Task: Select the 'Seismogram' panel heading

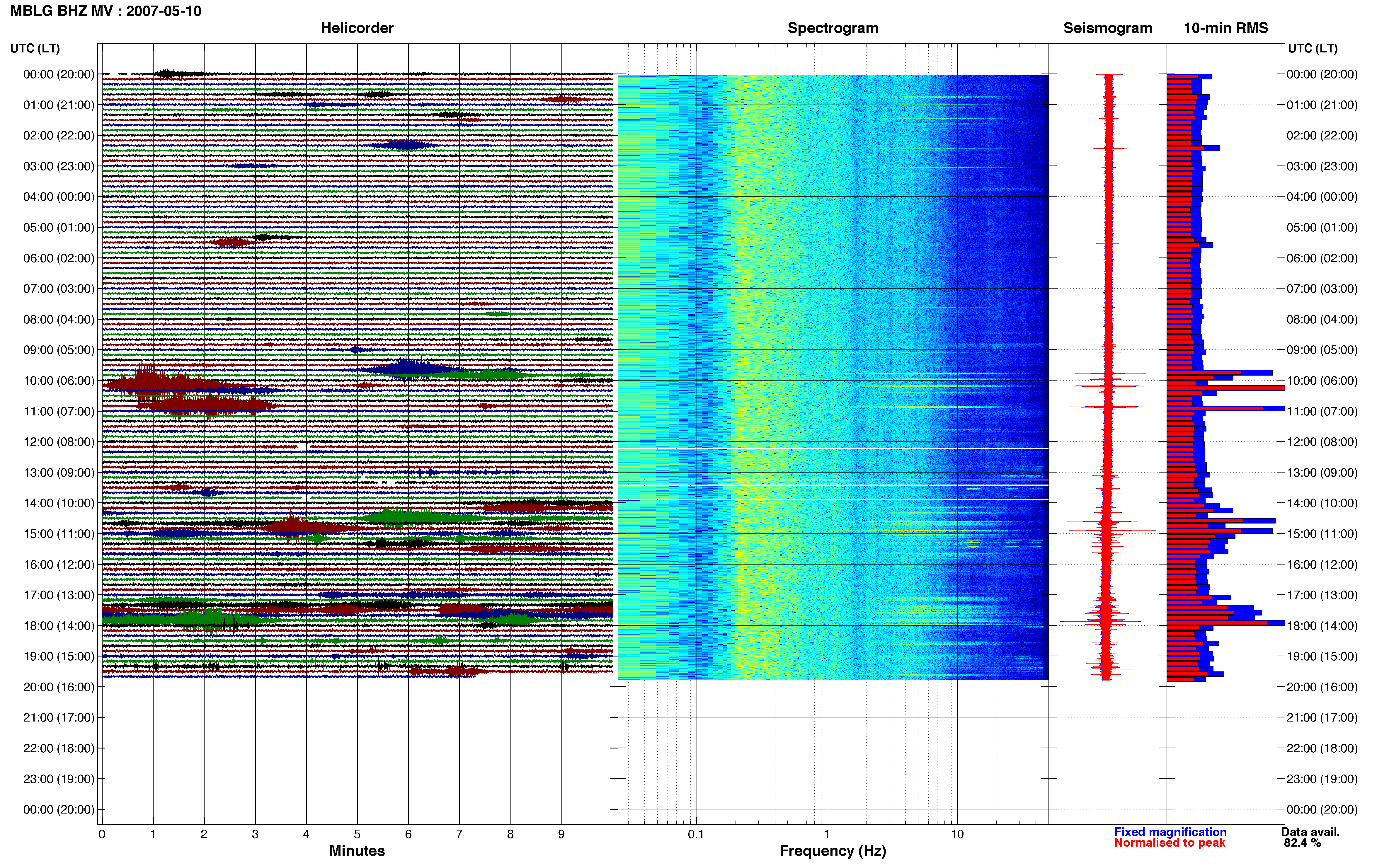Action: click(x=1107, y=28)
